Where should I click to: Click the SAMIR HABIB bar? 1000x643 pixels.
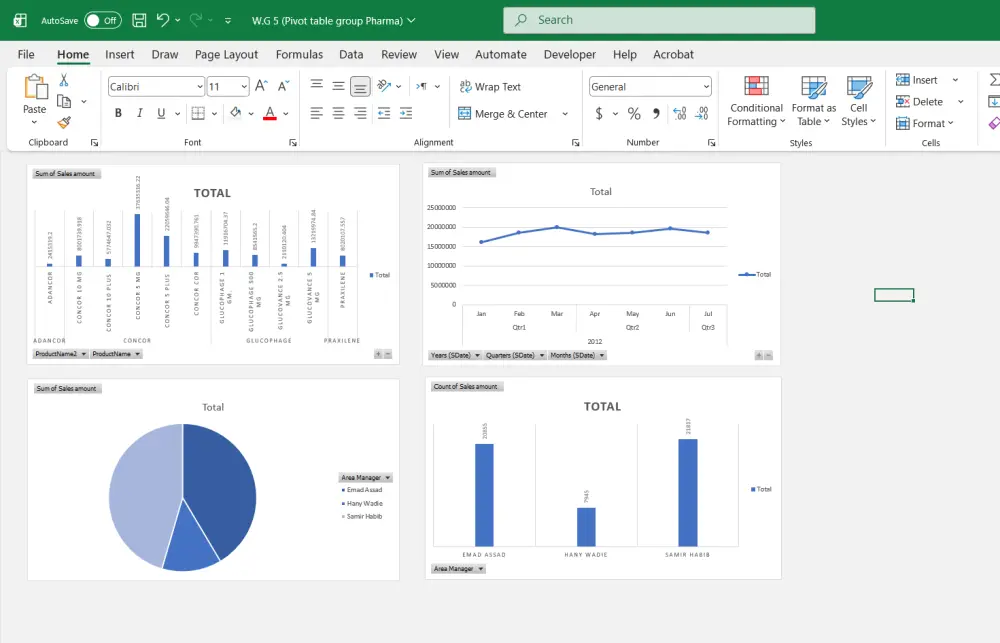pos(688,492)
